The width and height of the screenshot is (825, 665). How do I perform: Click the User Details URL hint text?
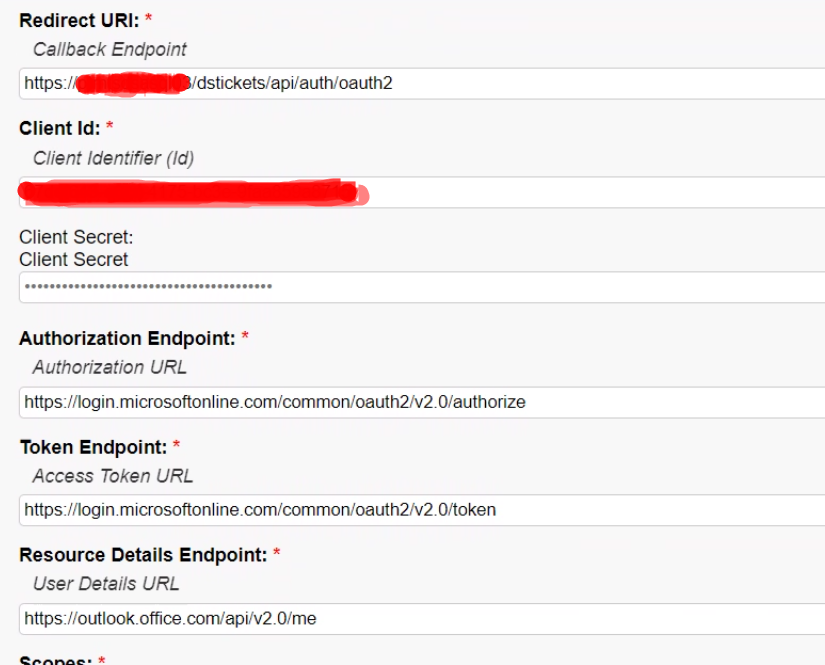tap(106, 584)
